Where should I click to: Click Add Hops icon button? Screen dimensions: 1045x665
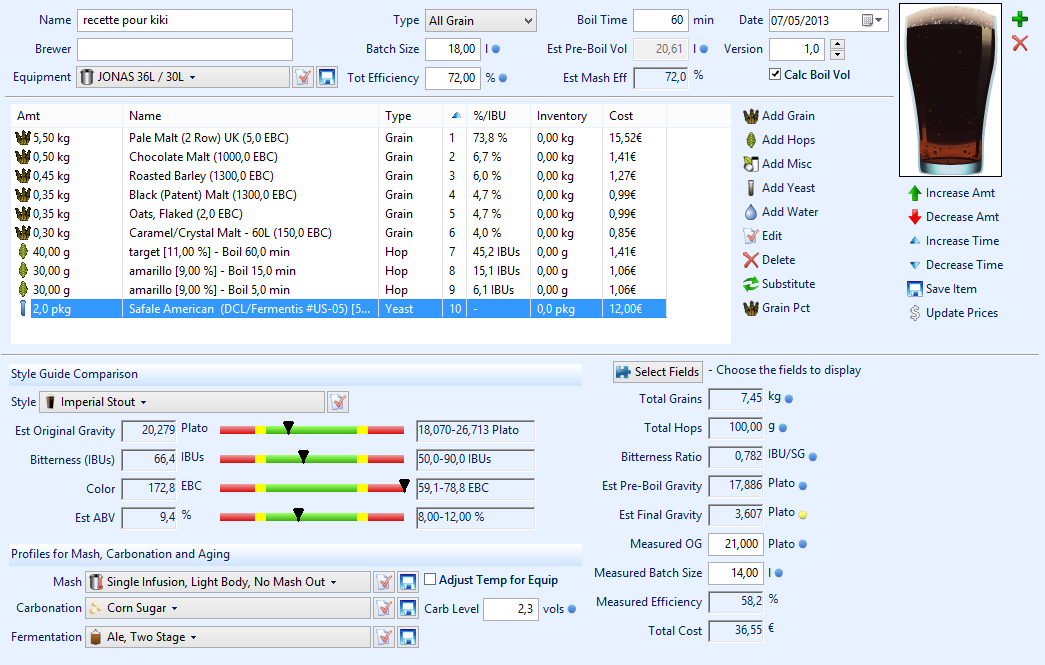(x=751, y=140)
